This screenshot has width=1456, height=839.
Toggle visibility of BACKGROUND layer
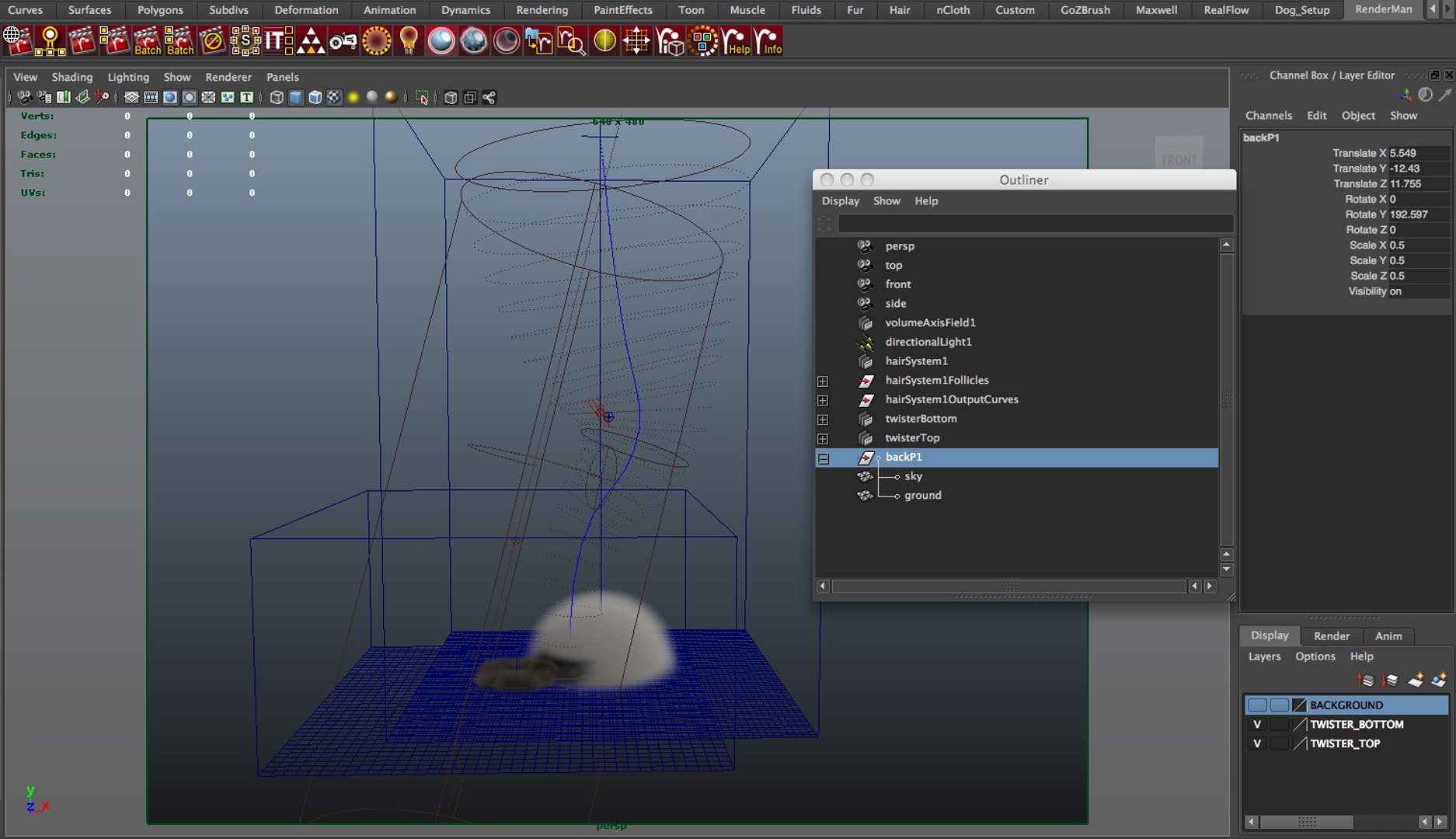[x=1257, y=705]
